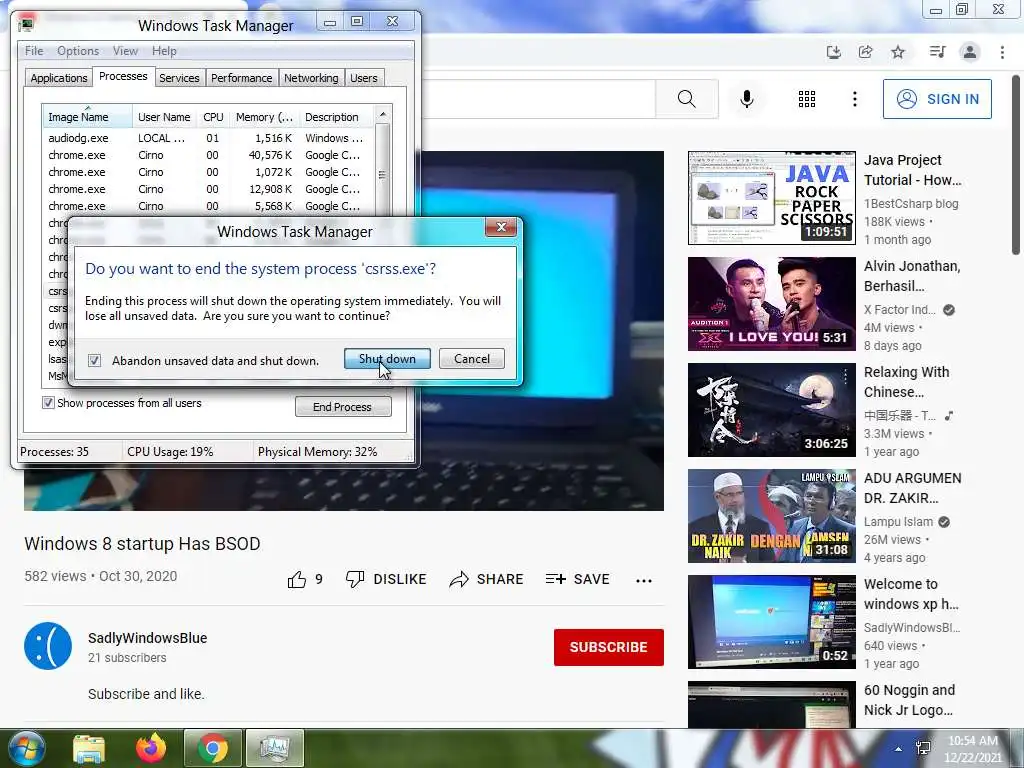Open Relaxing With Chinese music thumbnail

click(772, 409)
